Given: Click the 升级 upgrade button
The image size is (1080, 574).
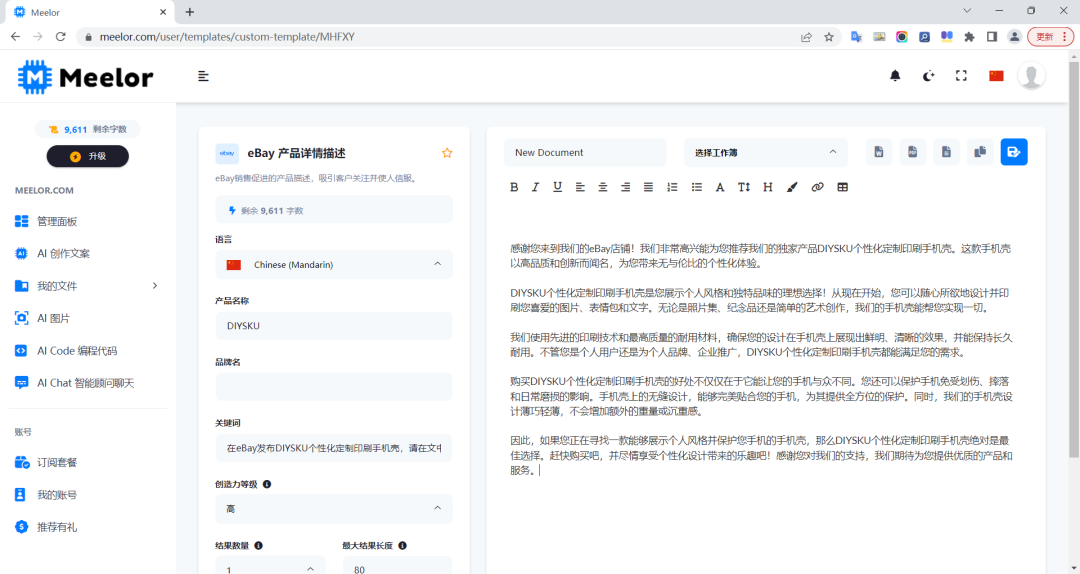Looking at the screenshot, I should pyautogui.click(x=87, y=156).
